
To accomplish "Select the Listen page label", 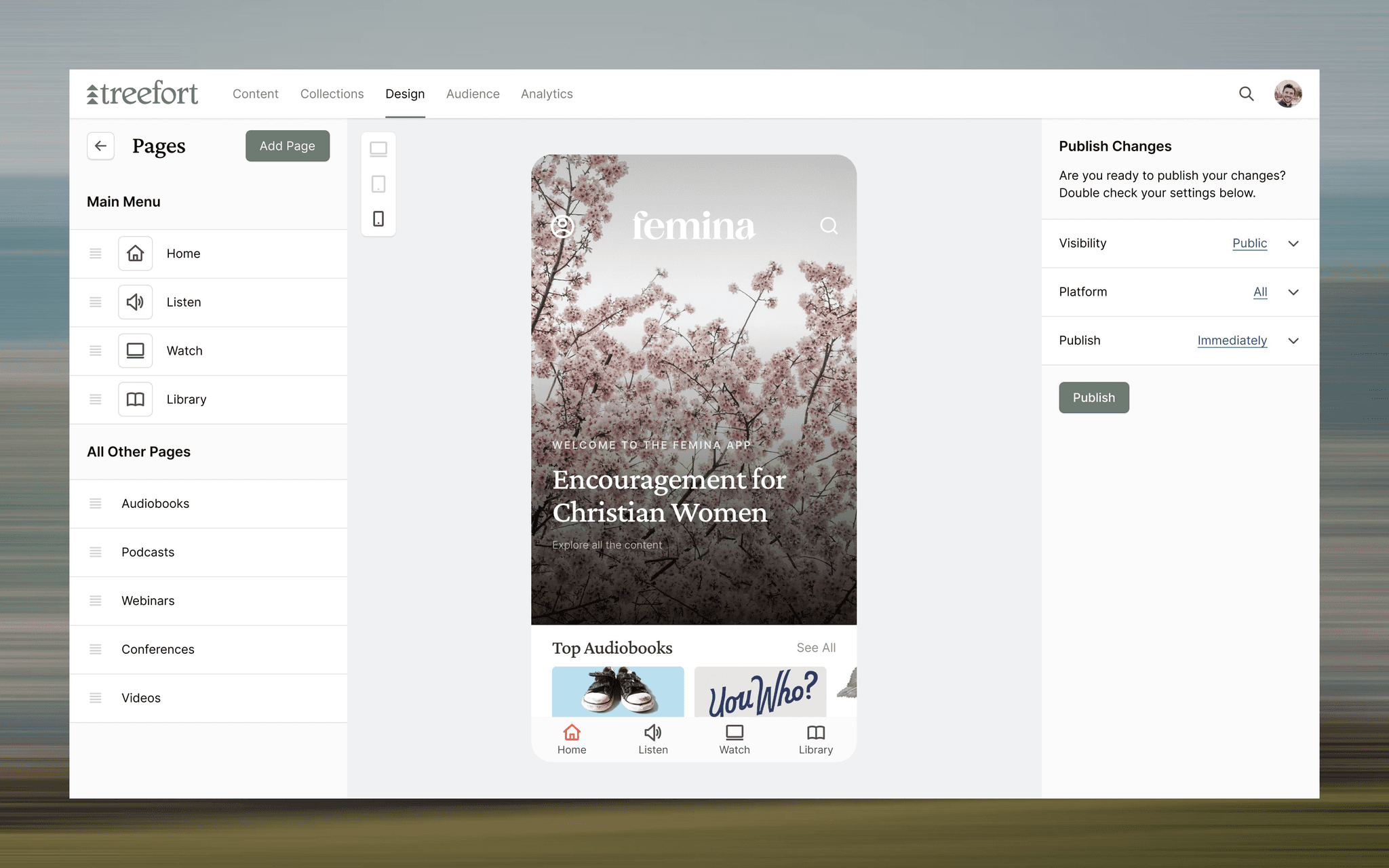I will 184,302.
